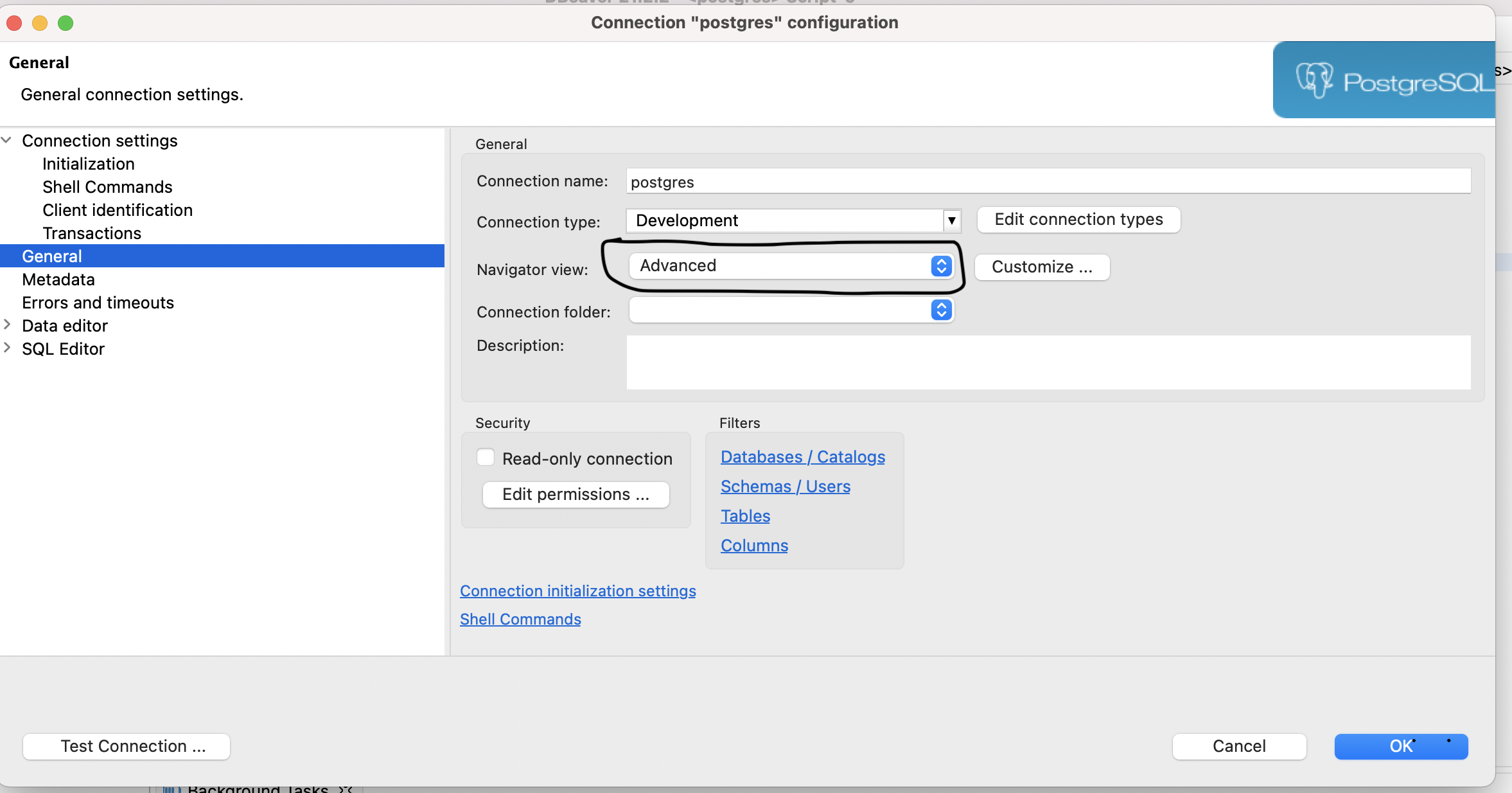Expand the Data editor tree section

coord(7,325)
